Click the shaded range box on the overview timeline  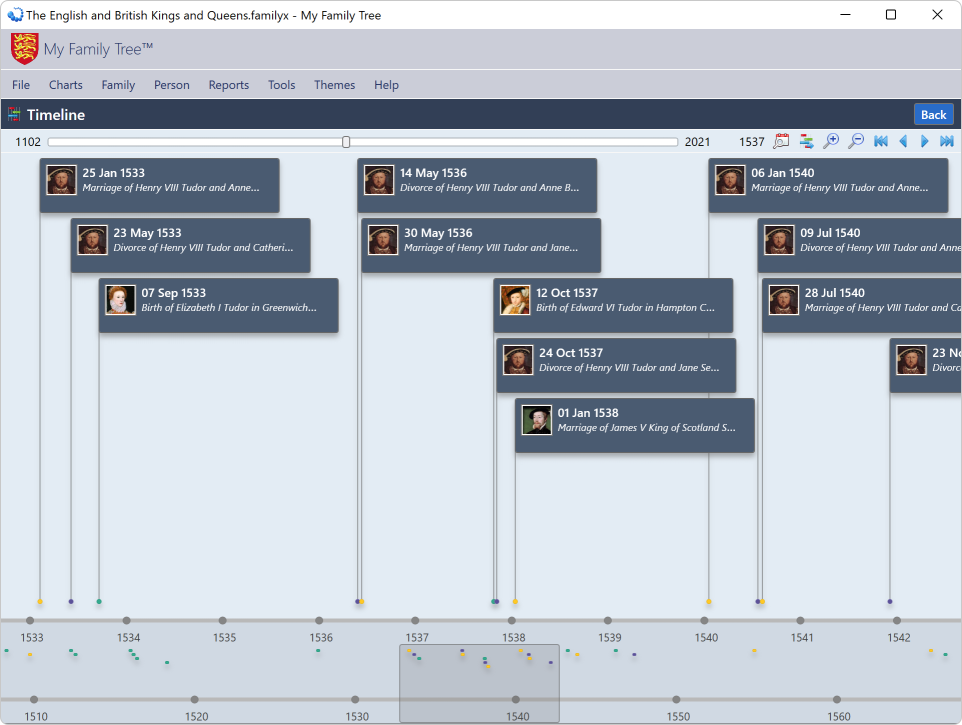pyautogui.click(x=479, y=684)
